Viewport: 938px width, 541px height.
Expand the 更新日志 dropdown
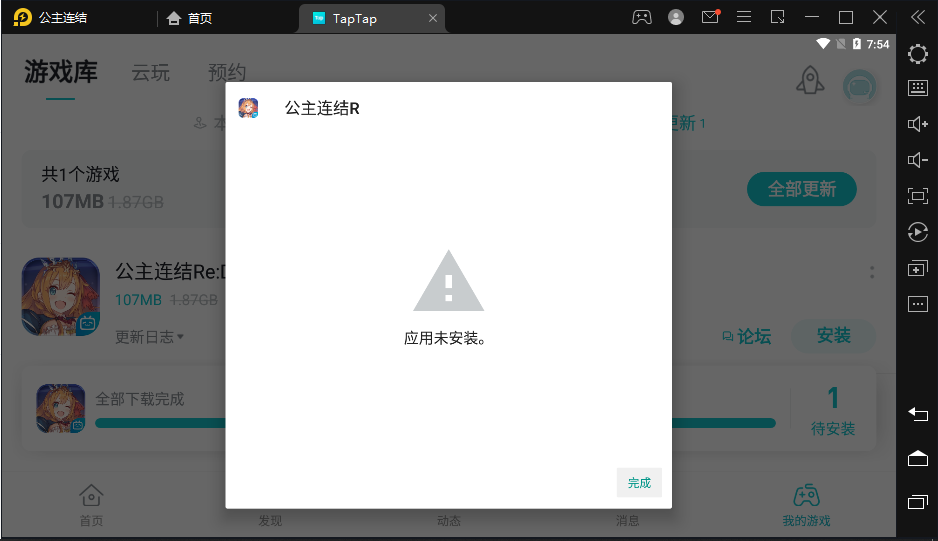pos(150,337)
